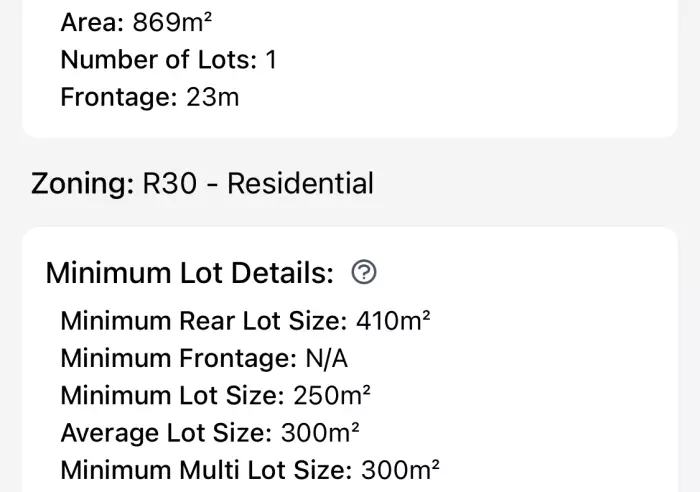The height and width of the screenshot is (492, 700).
Task: Select the Number of Lots label
Action: [159, 60]
